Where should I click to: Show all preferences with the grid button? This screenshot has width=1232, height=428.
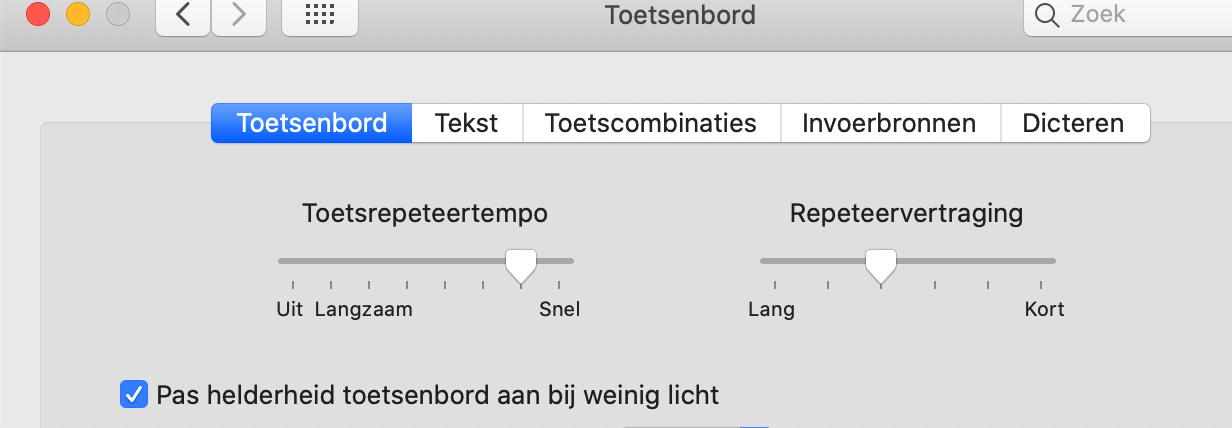(x=320, y=16)
